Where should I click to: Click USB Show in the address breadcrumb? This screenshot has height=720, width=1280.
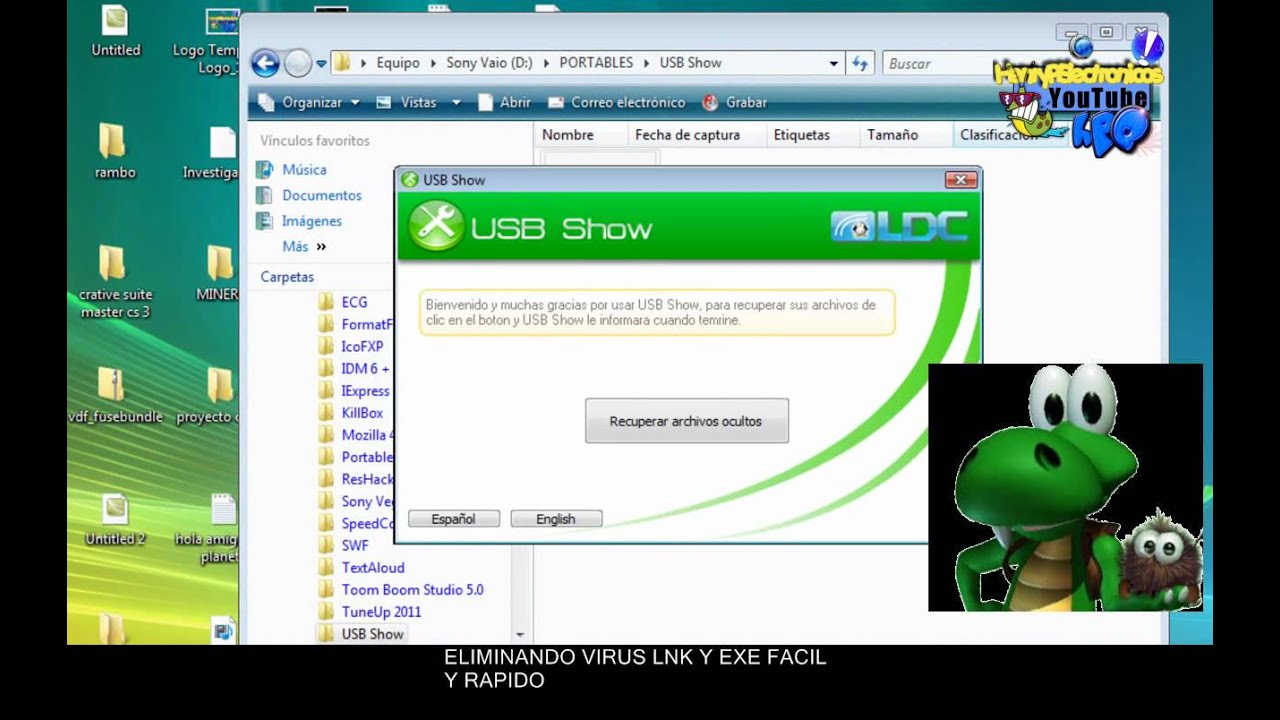coord(690,63)
